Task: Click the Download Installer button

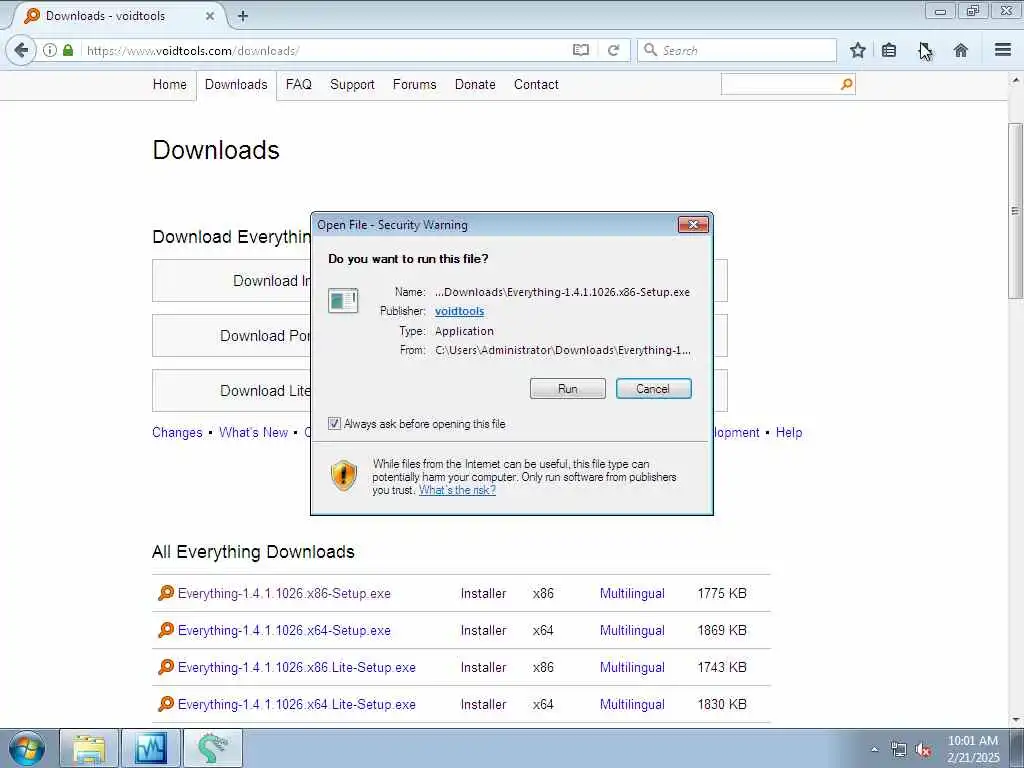Action: point(232,281)
